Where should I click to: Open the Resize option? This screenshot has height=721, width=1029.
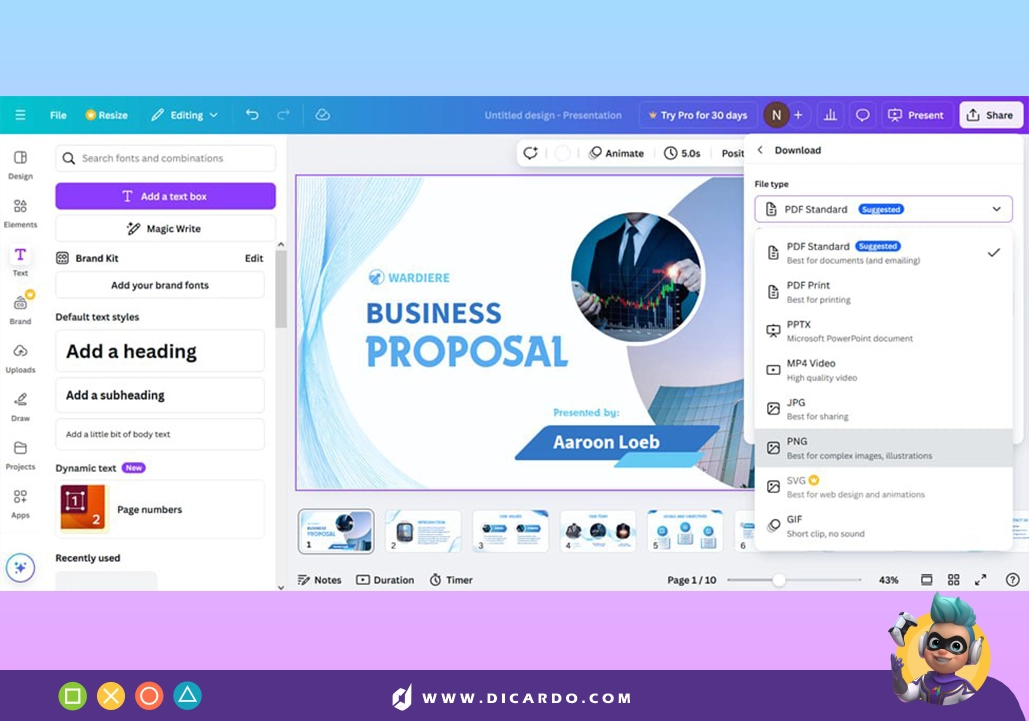[x=106, y=115]
